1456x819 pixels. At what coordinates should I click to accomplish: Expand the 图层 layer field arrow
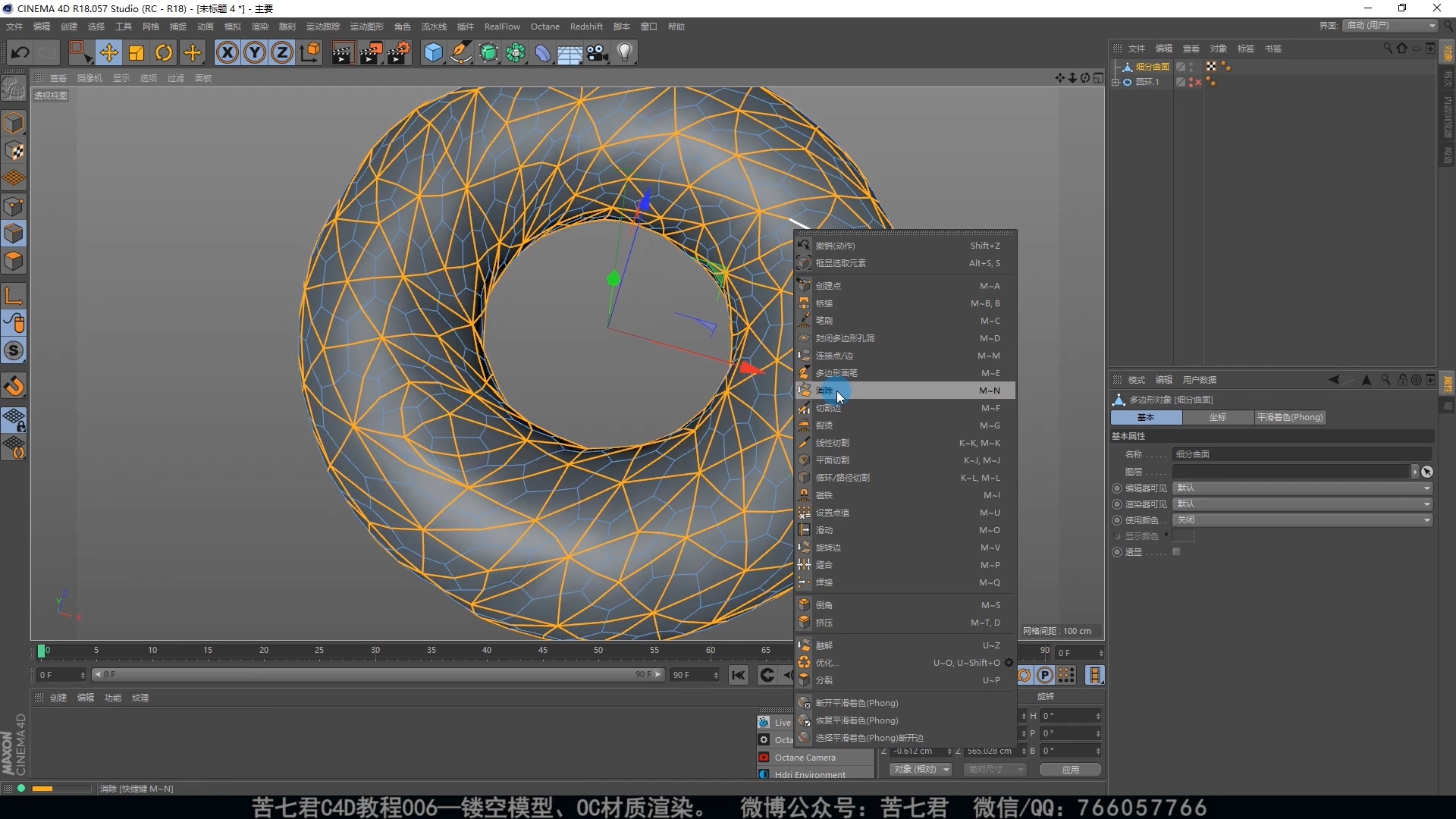pos(1414,472)
